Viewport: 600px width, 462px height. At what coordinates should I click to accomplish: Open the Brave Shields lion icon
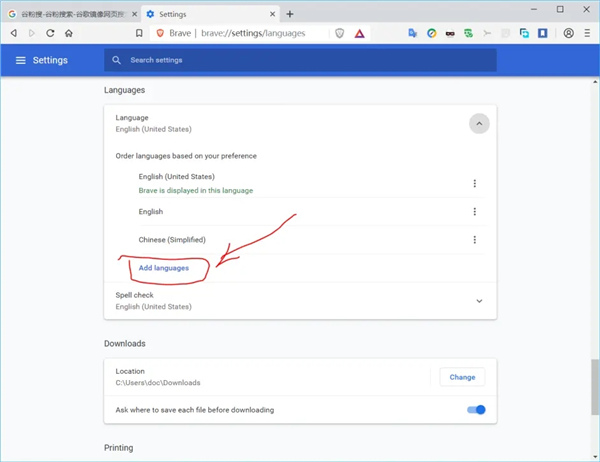click(340, 33)
